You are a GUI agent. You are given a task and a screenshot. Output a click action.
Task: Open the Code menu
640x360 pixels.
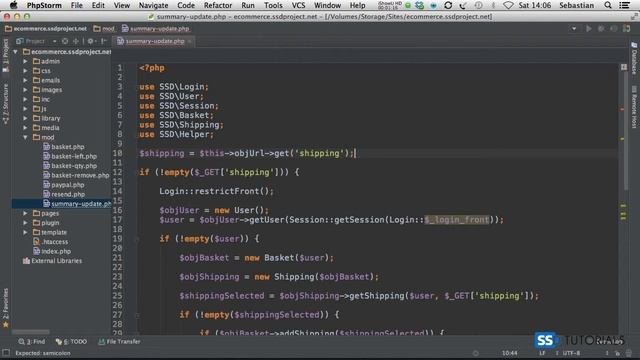186,5
